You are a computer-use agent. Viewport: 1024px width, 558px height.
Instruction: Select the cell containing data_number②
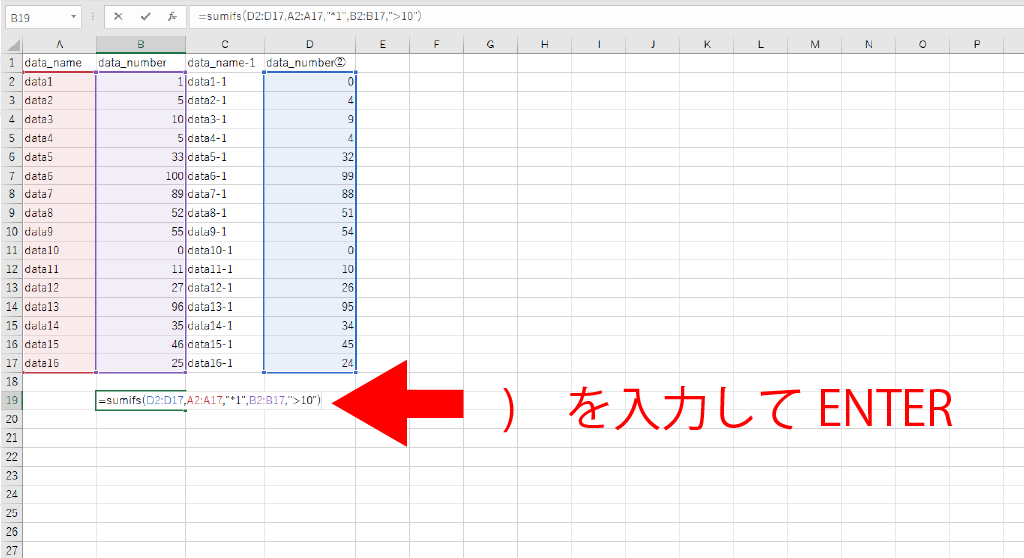310,62
